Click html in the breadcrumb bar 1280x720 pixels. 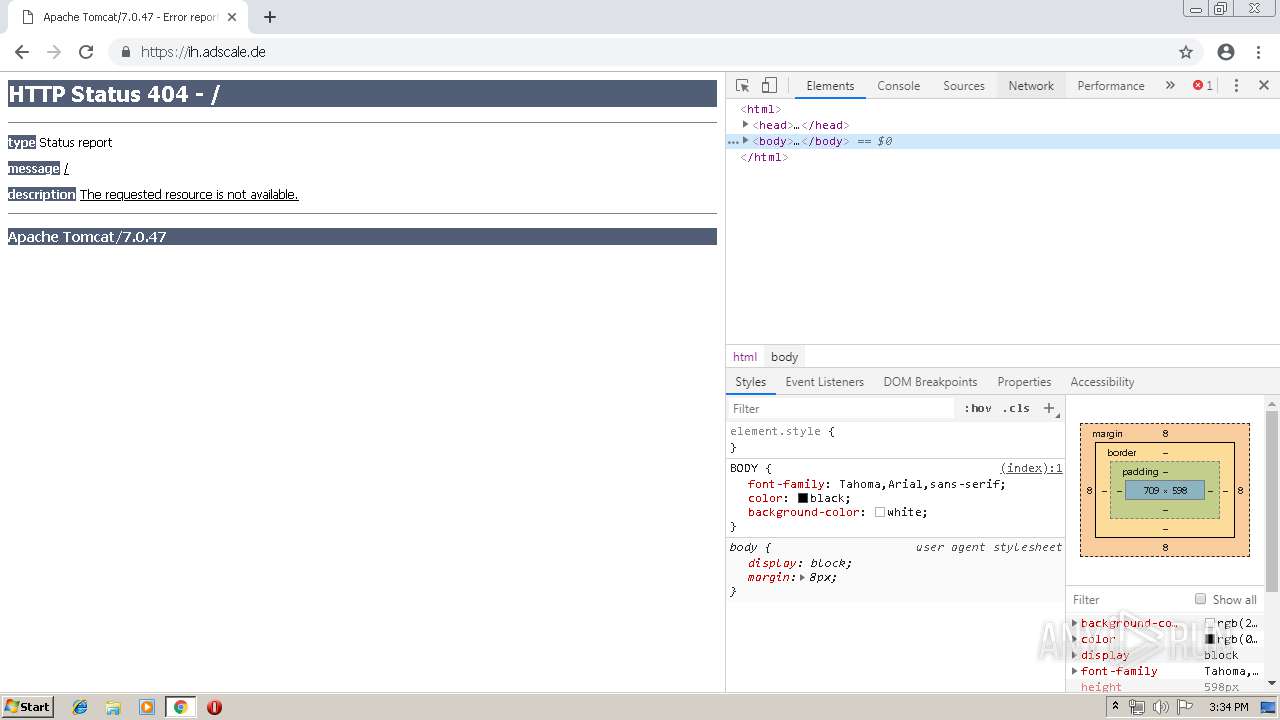click(x=745, y=357)
